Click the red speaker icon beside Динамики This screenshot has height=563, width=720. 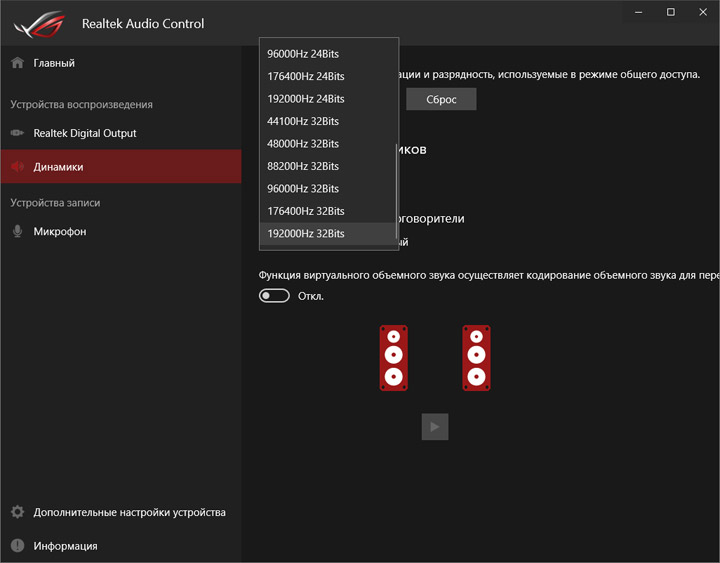[x=17, y=166]
